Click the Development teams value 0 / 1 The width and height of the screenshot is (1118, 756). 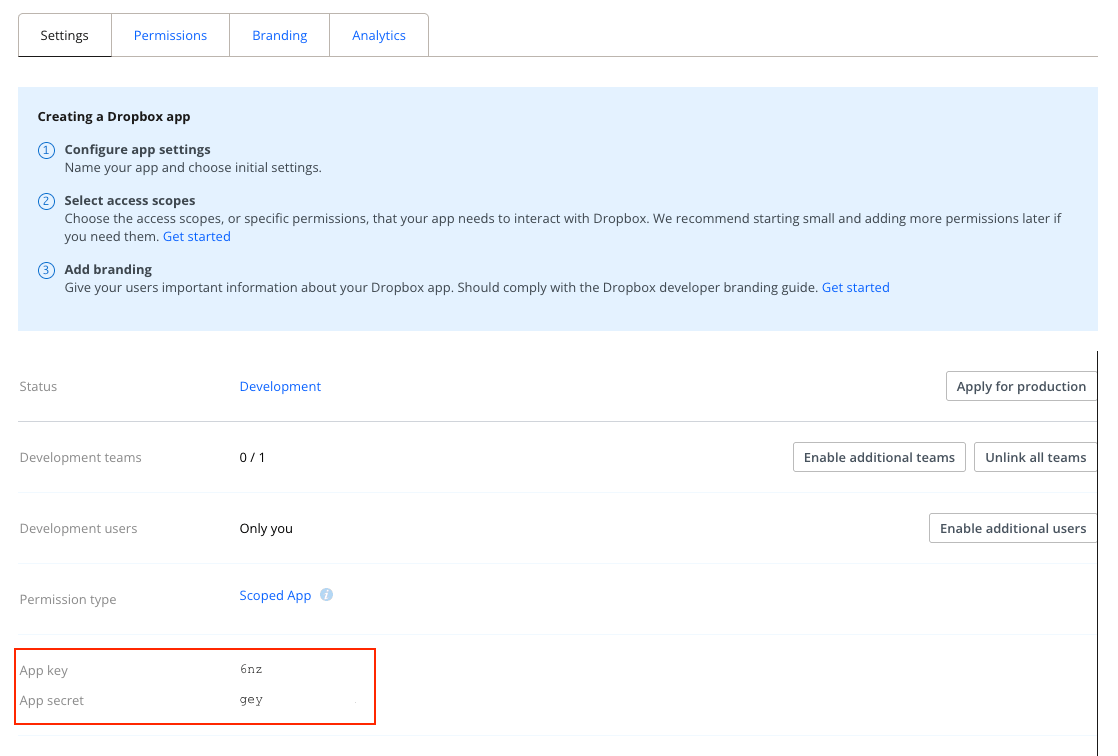252,457
